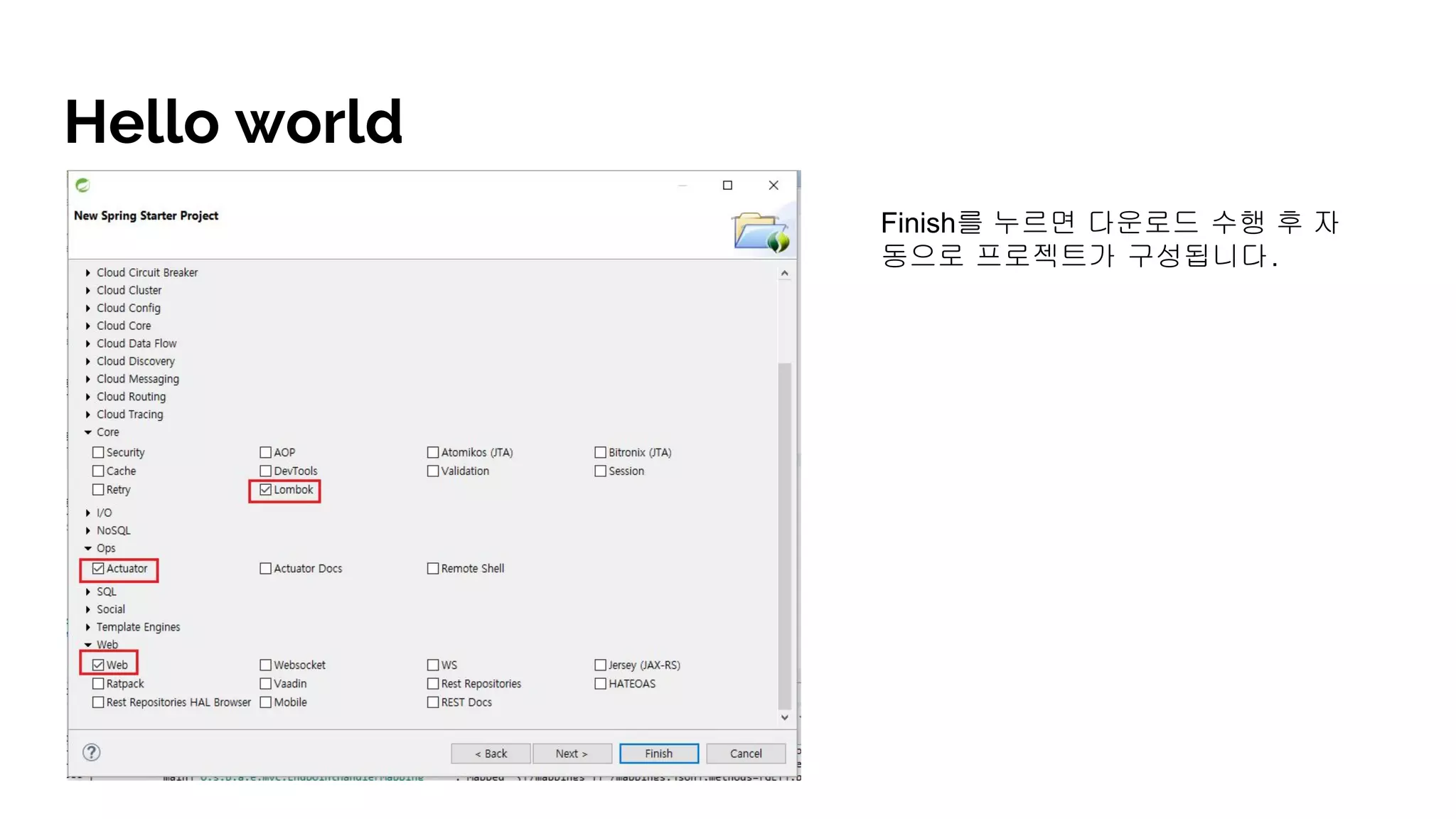Uncheck the Actuator checkbox
Image resolution: width=1456 pixels, height=819 pixels.
(98, 569)
